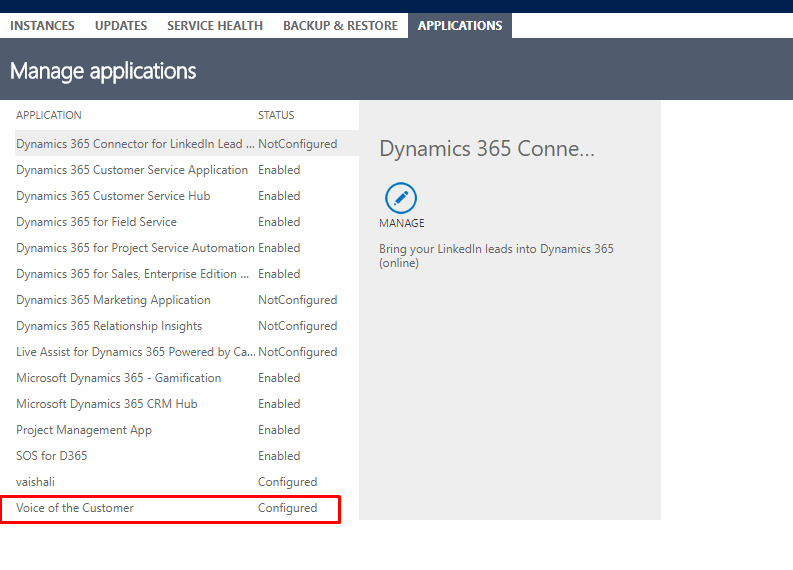Click Configured status in vaishali row
Image resolution: width=793 pixels, height=570 pixels.
[x=288, y=482]
